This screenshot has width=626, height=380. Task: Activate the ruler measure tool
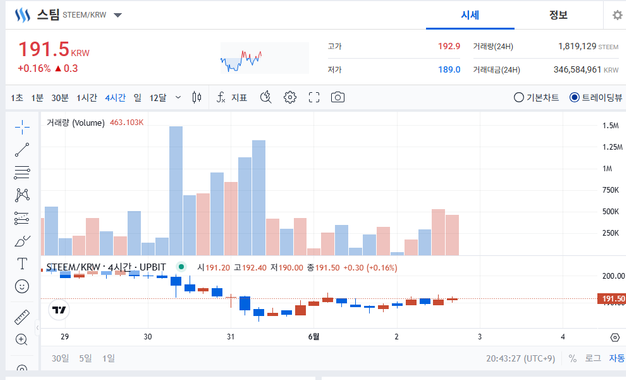22,317
